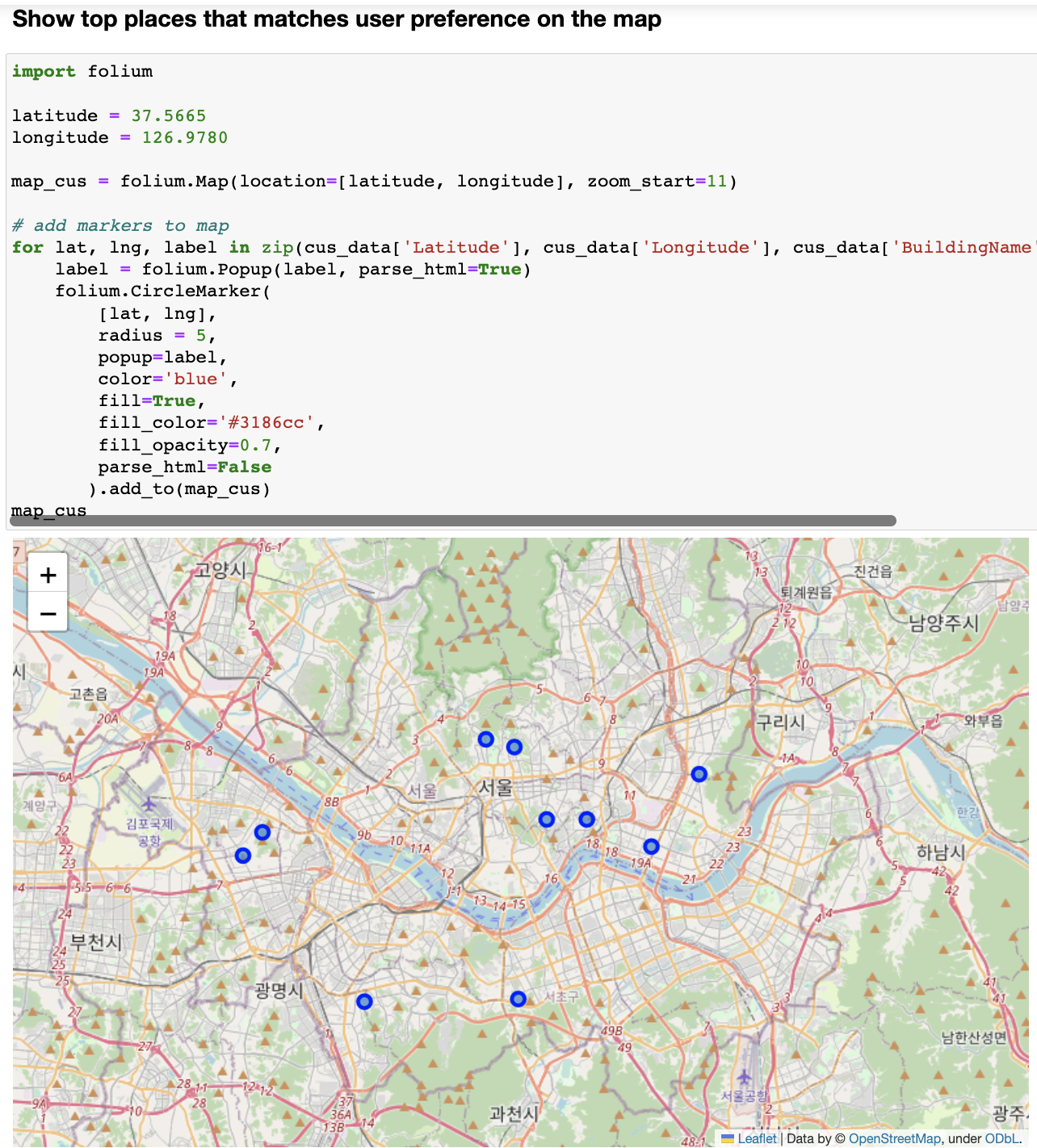Click the blue marker near 광명시

click(x=364, y=1000)
